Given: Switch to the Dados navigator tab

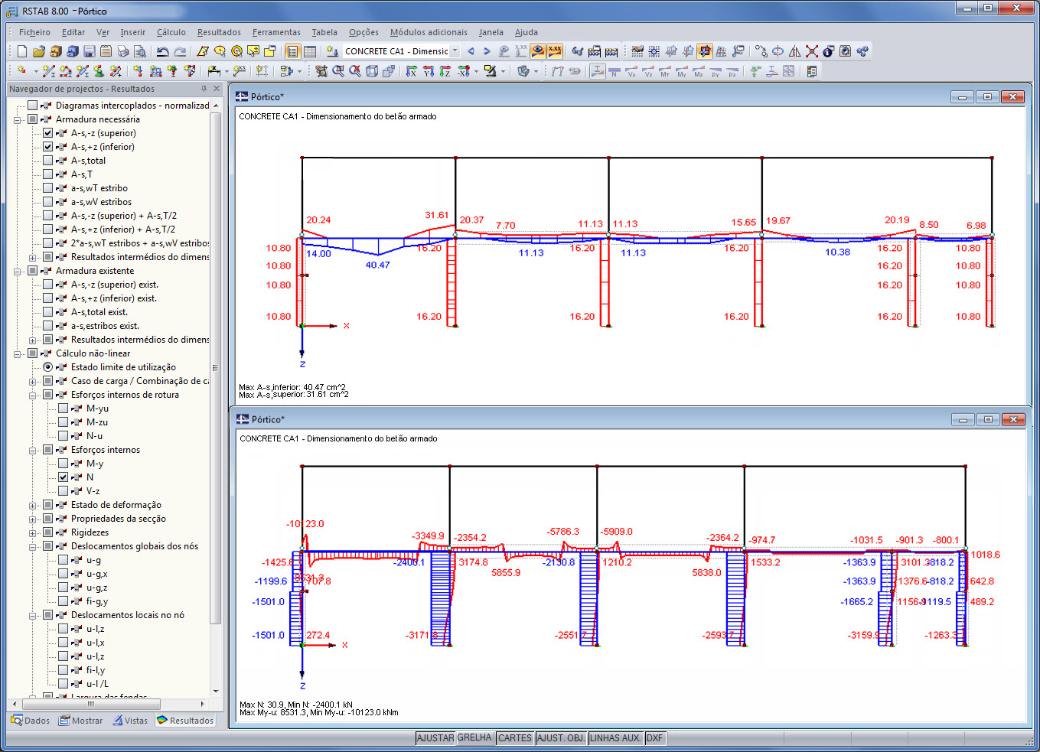Looking at the screenshot, I should 31,720.
